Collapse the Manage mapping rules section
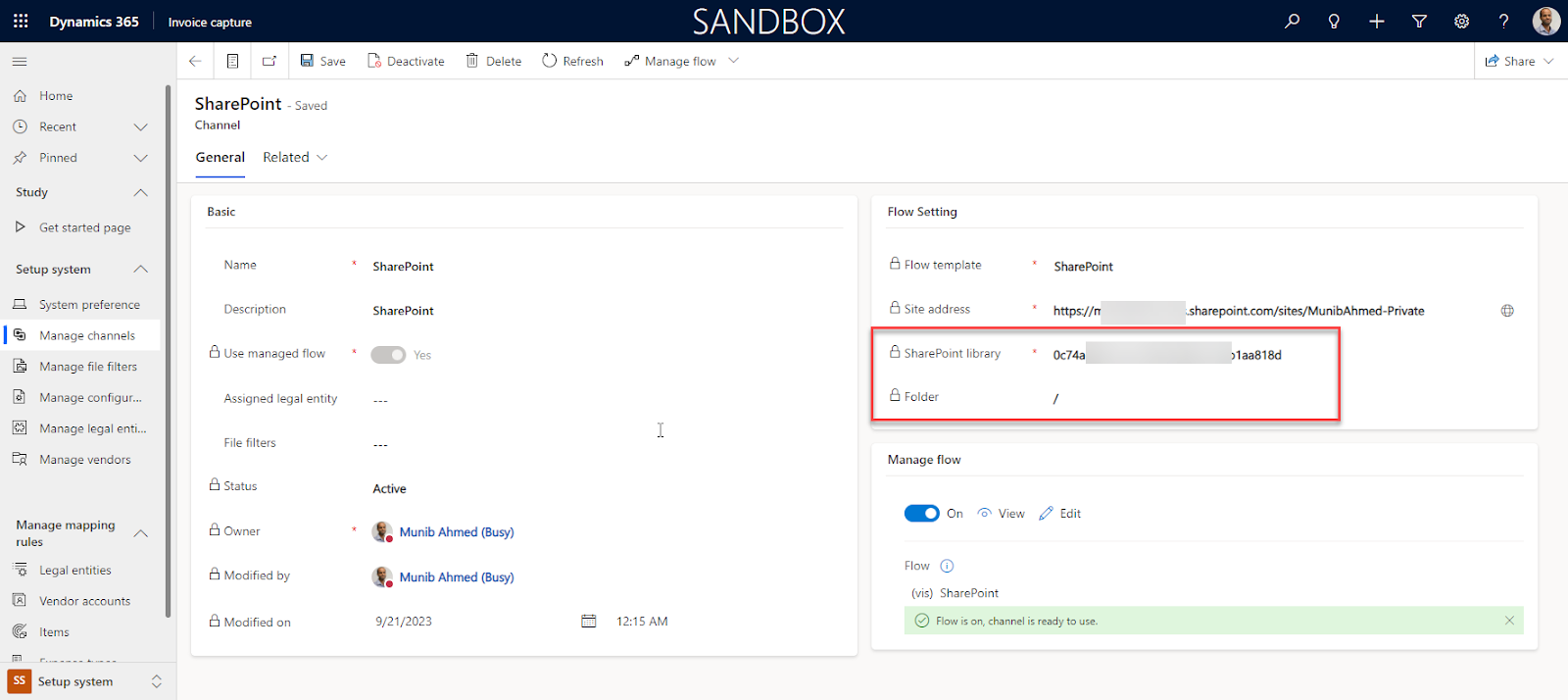Screen dimensions: 1568x700 click(x=141, y=533)
